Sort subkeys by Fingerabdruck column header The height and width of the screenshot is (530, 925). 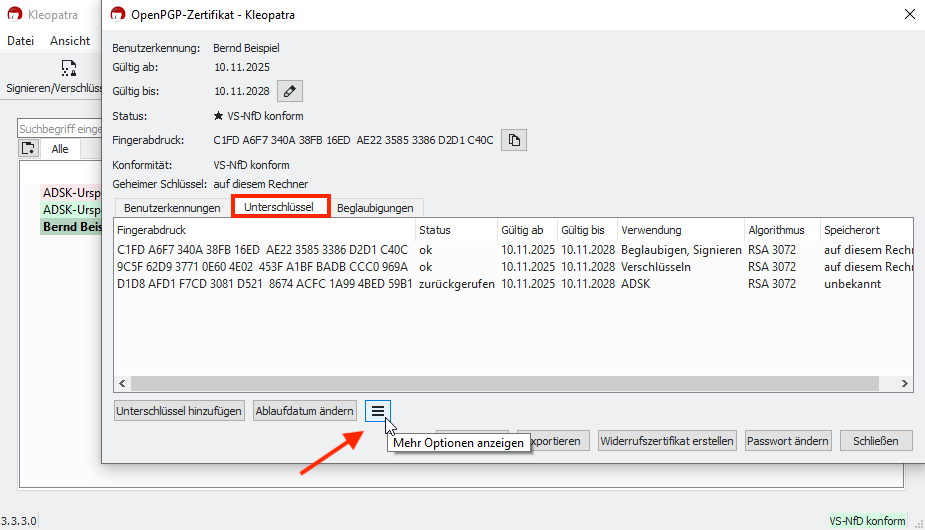coord(262,230)
